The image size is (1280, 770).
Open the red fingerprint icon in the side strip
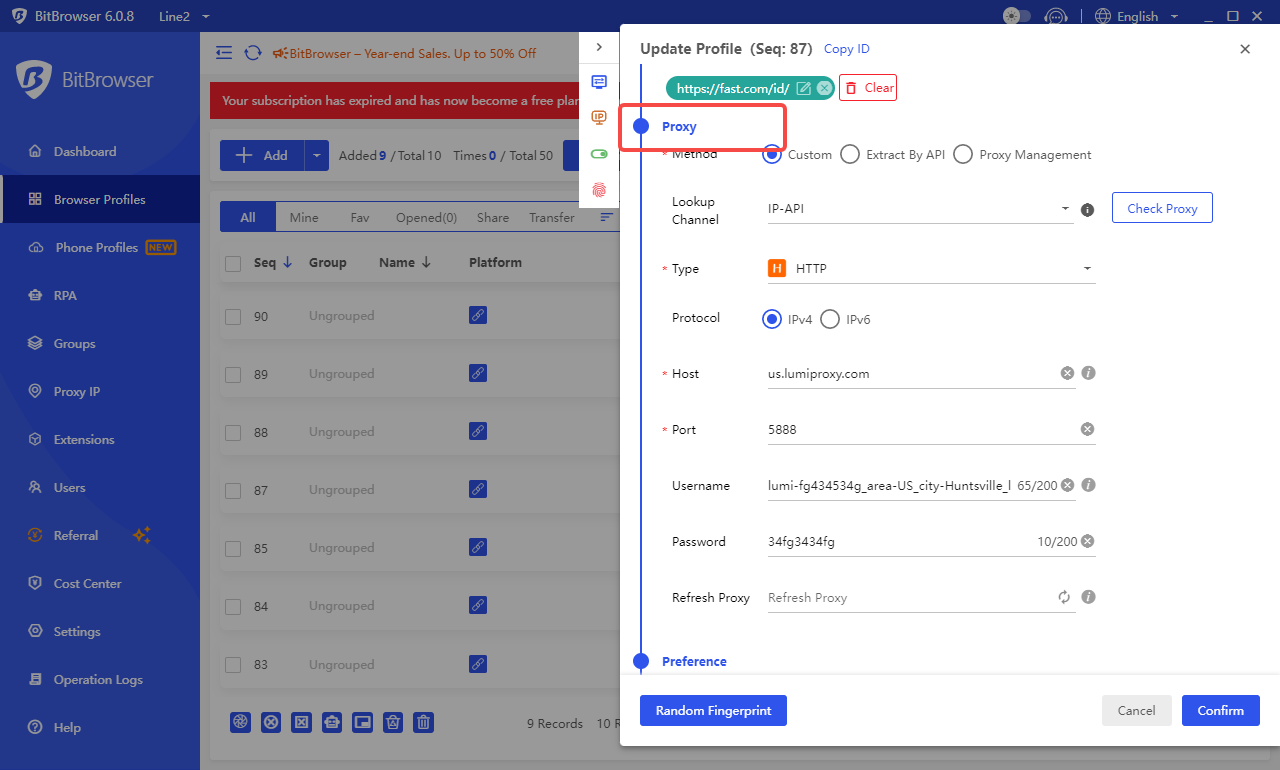point(599,189)
